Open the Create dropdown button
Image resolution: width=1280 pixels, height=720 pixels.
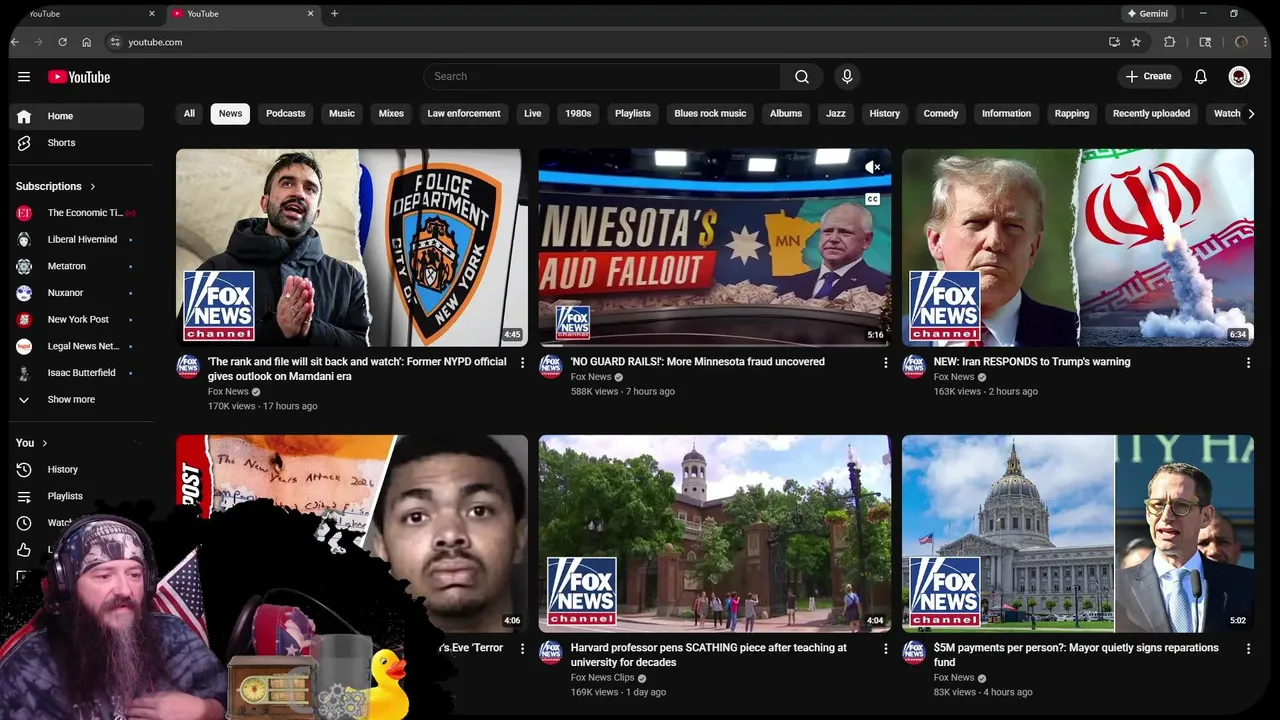(1148, 77)
